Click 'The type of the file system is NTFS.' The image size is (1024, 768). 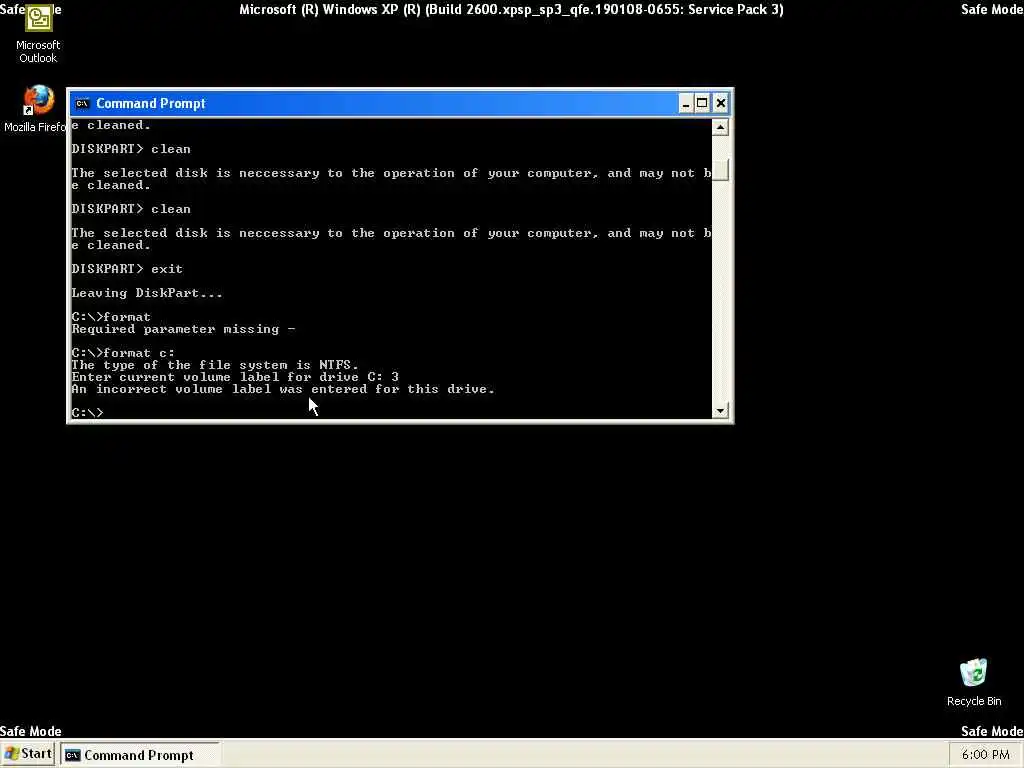coord(215,365)
